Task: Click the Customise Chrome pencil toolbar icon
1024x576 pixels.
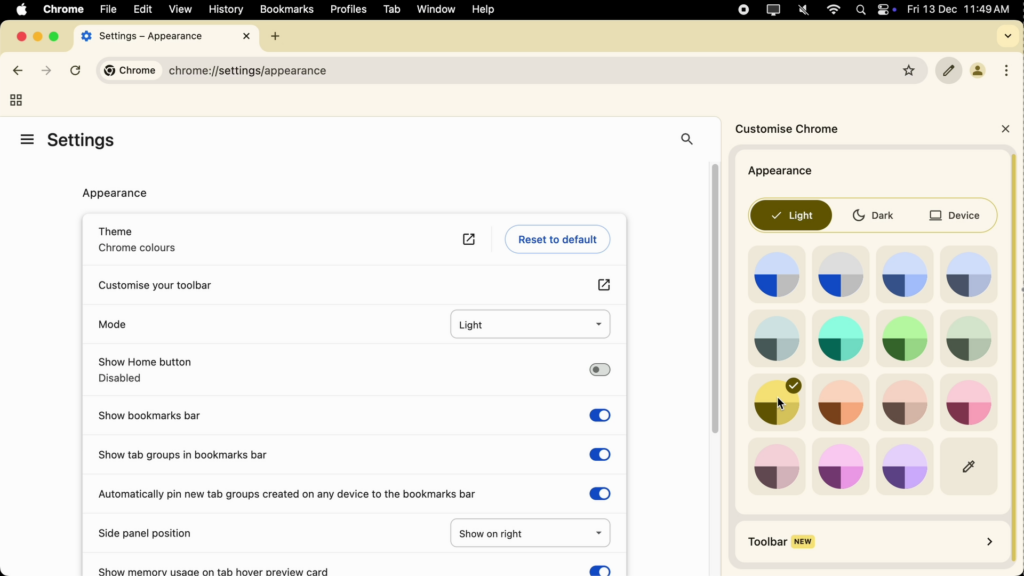Action: tap(948, 71)
